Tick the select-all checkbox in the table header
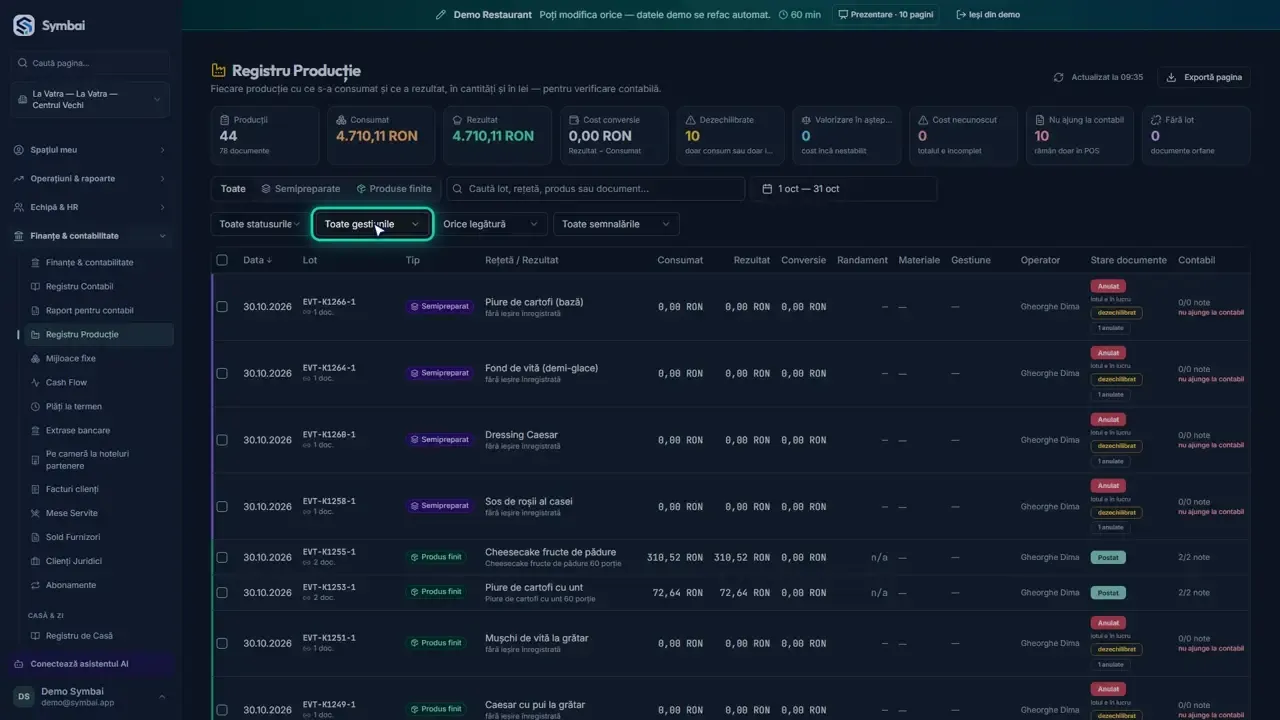The height and width of the screenshot is (720, 1280). click(x=222, y=260)
